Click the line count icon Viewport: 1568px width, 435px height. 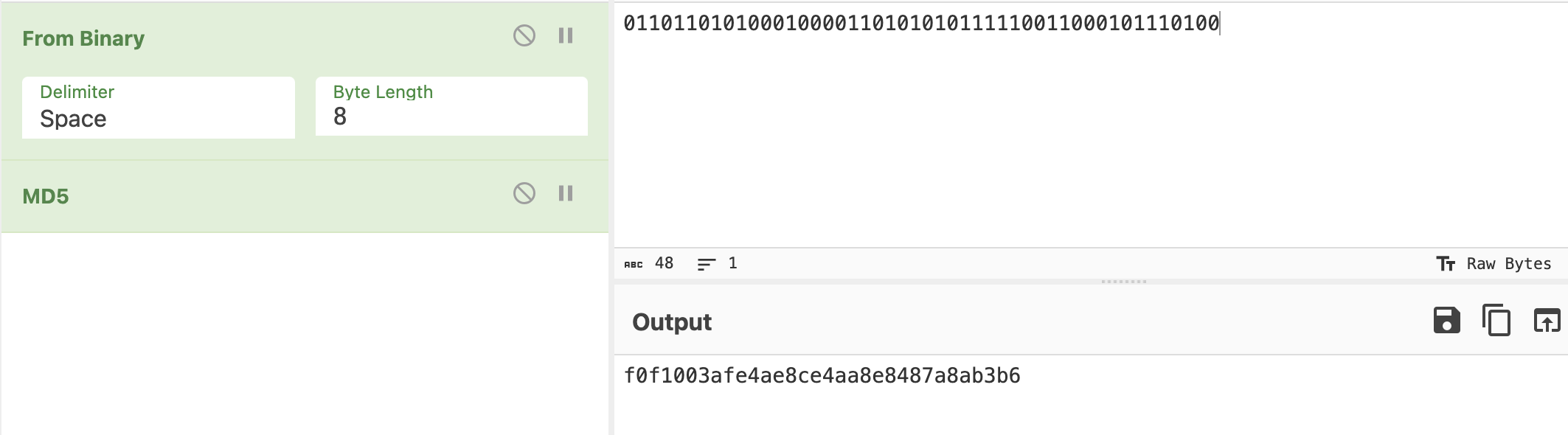pos(706,264)
